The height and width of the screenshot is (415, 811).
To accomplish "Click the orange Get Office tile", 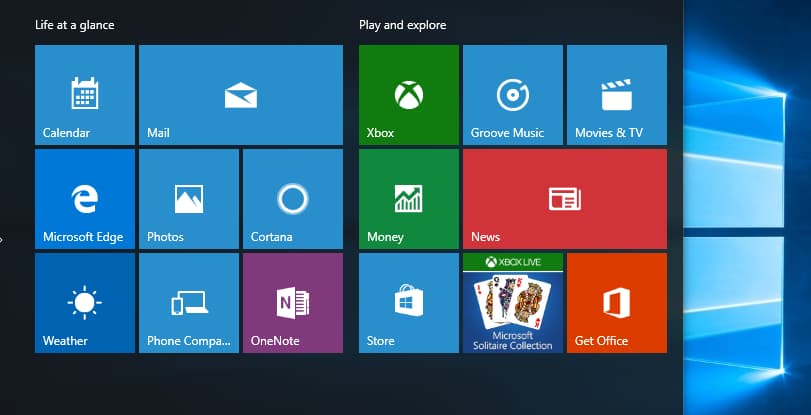I will [x=617, y=303].
